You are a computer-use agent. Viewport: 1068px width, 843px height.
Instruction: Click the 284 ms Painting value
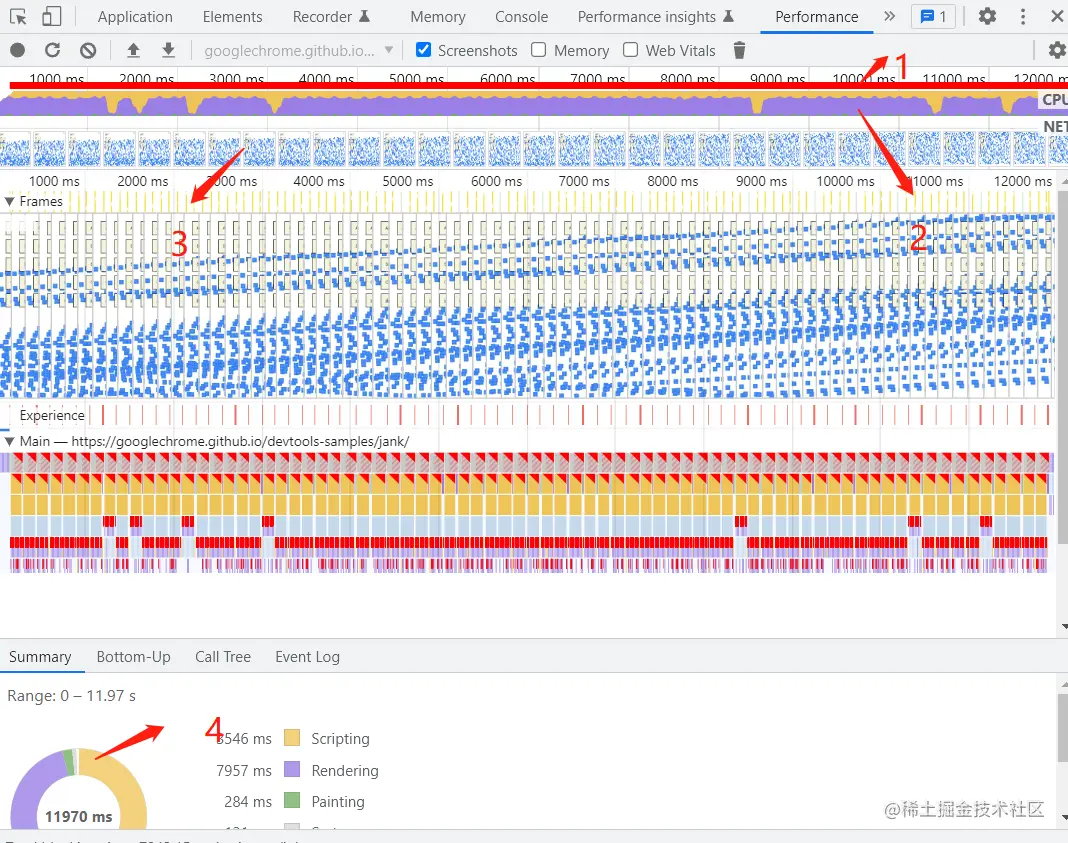[247, 801]
